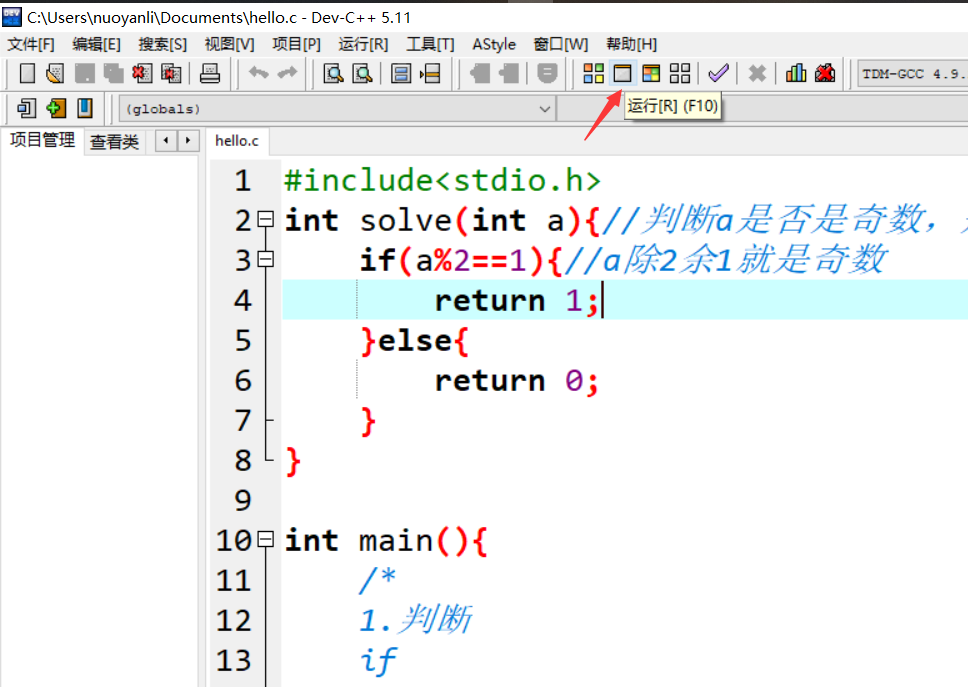Place cursor on 'return 1;' line
The height and width of the screenshot is (687, 968).
[x=516, y=301]
